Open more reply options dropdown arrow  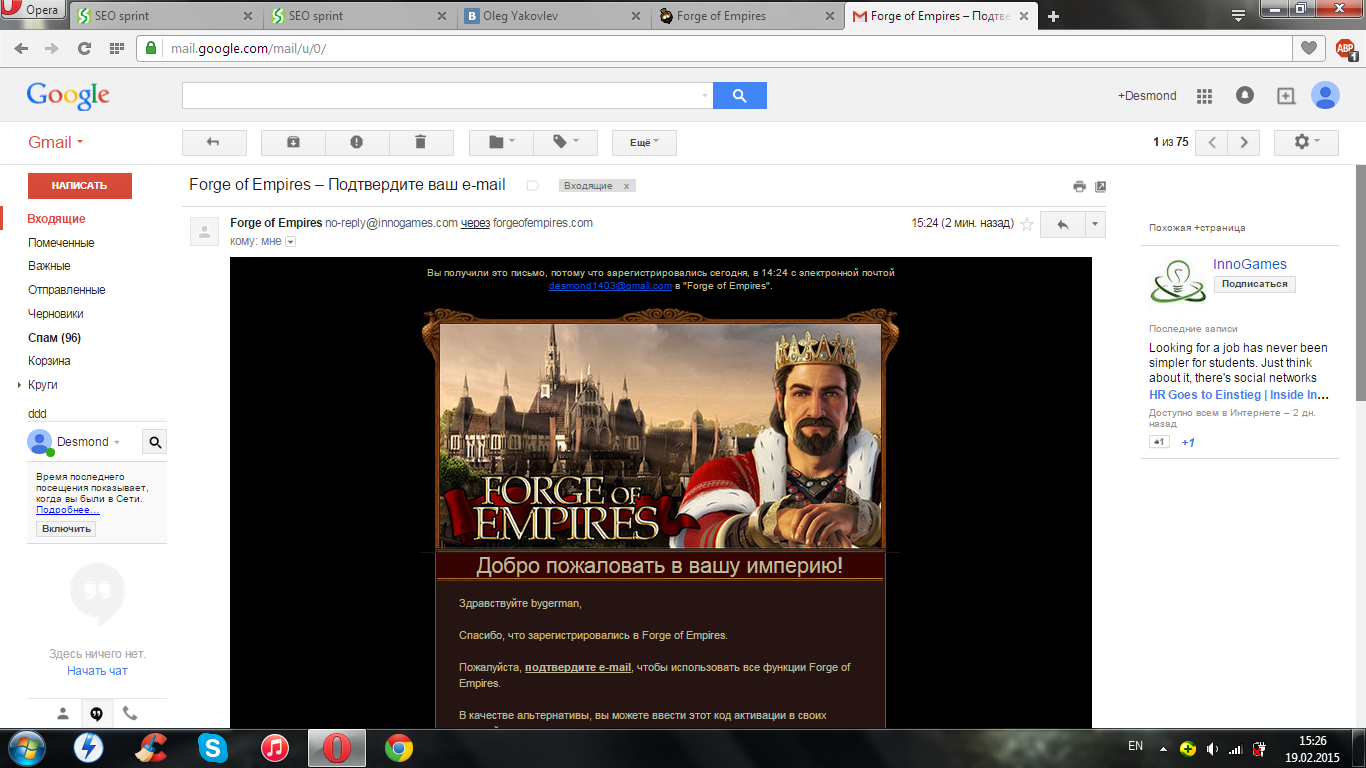click(1095, 224)
